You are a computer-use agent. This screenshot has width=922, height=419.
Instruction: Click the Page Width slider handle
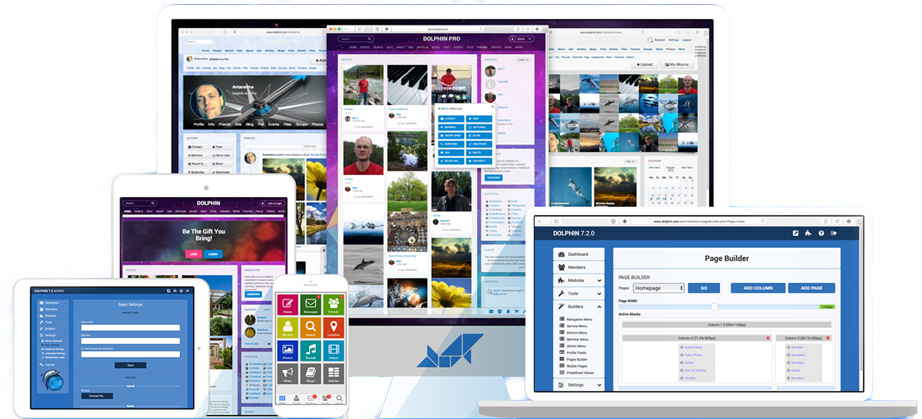coord(714,307)
